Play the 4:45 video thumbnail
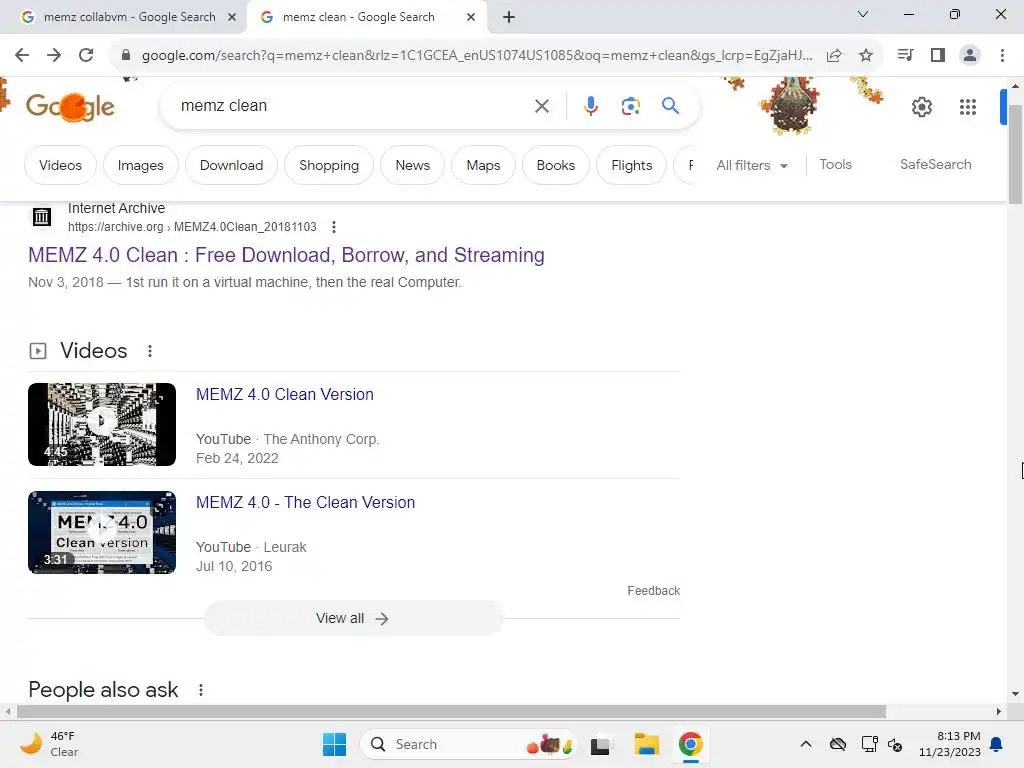 [102, 424]
